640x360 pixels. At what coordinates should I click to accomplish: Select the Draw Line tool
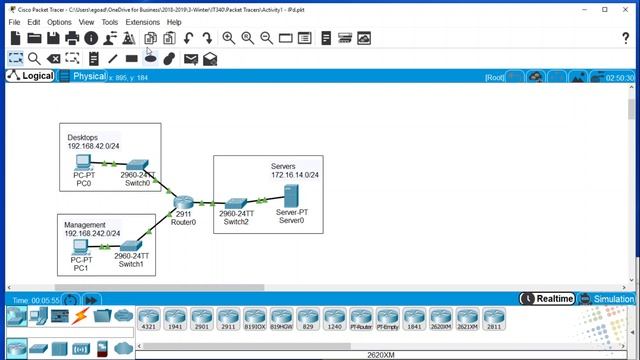tap(113, 59)
